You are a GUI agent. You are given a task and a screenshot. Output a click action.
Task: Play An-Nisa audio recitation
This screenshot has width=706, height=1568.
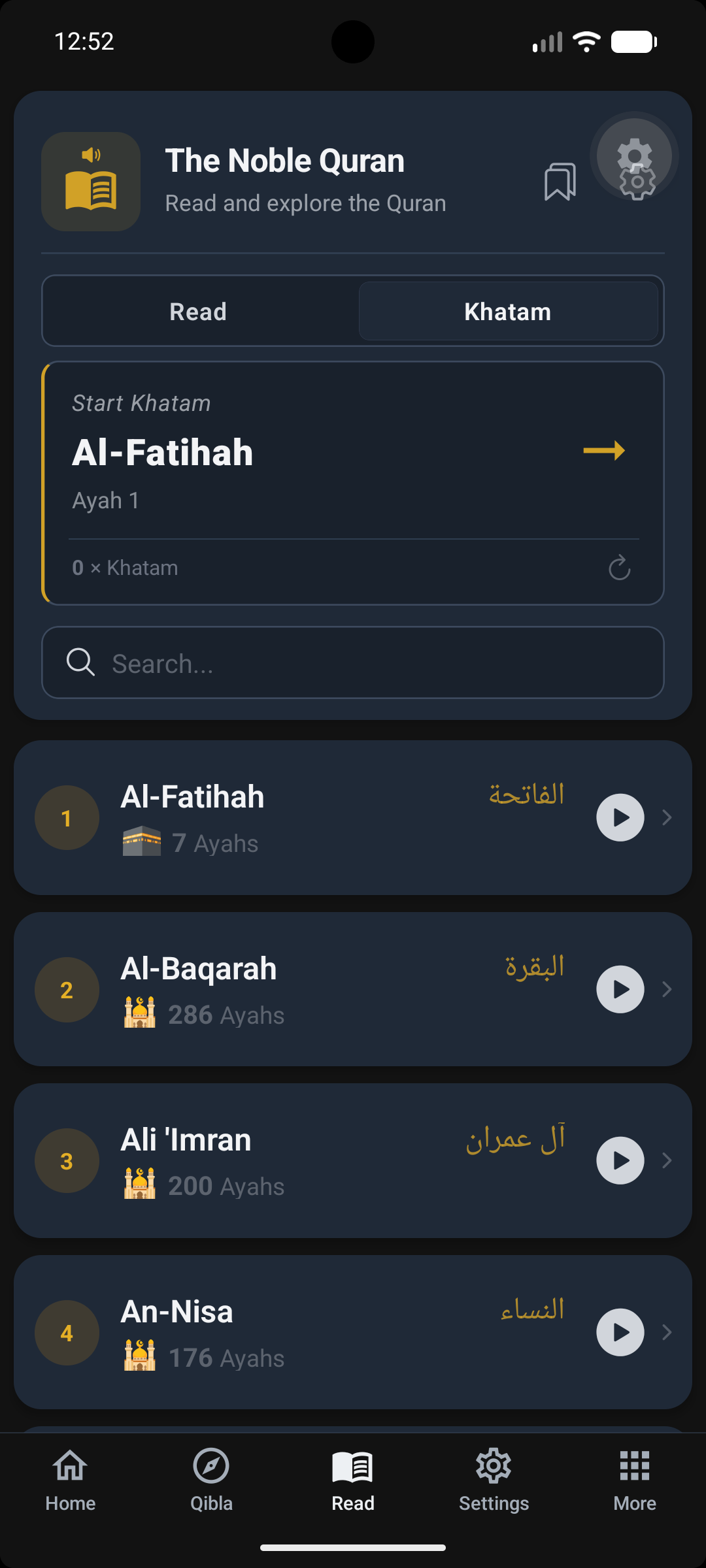(x=620, y=1332)
